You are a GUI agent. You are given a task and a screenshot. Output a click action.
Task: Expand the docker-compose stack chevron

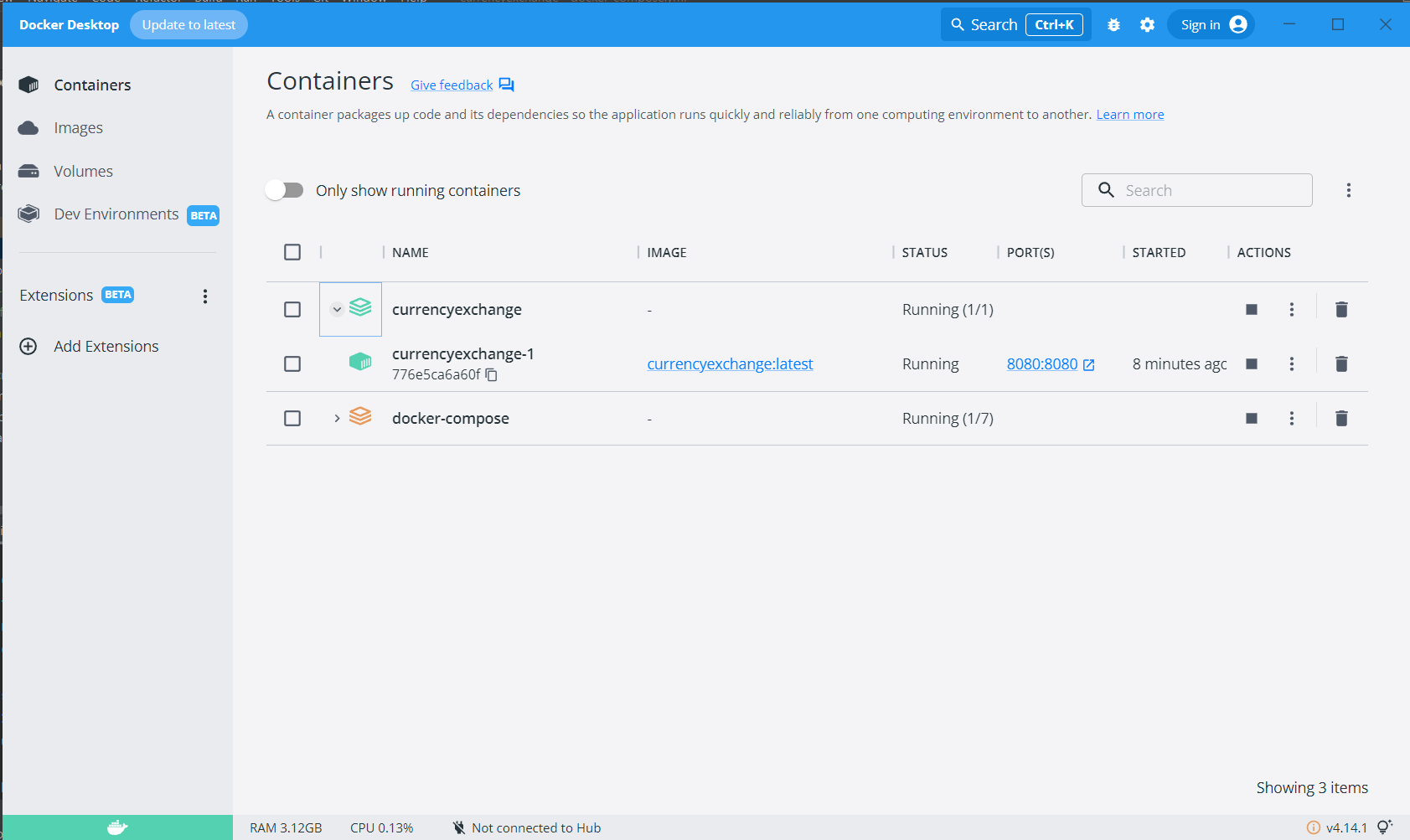click(337, 418)
